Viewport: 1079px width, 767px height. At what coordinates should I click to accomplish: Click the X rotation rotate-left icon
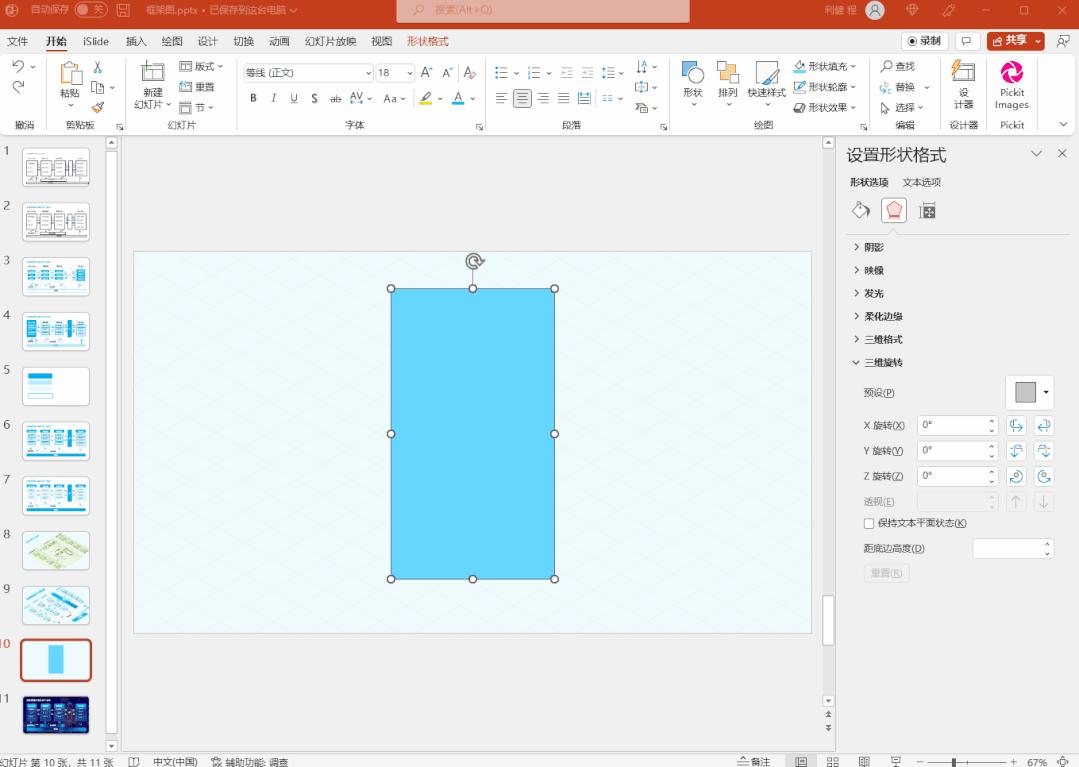tap(1017, 425)
